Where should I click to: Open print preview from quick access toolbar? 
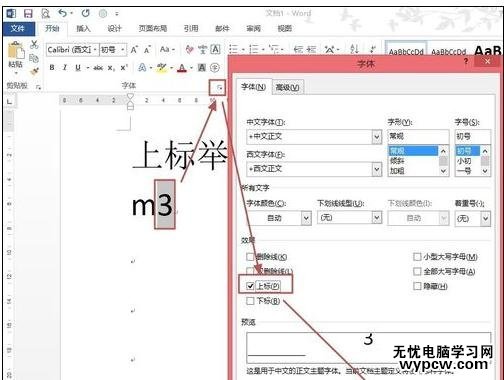45,14
